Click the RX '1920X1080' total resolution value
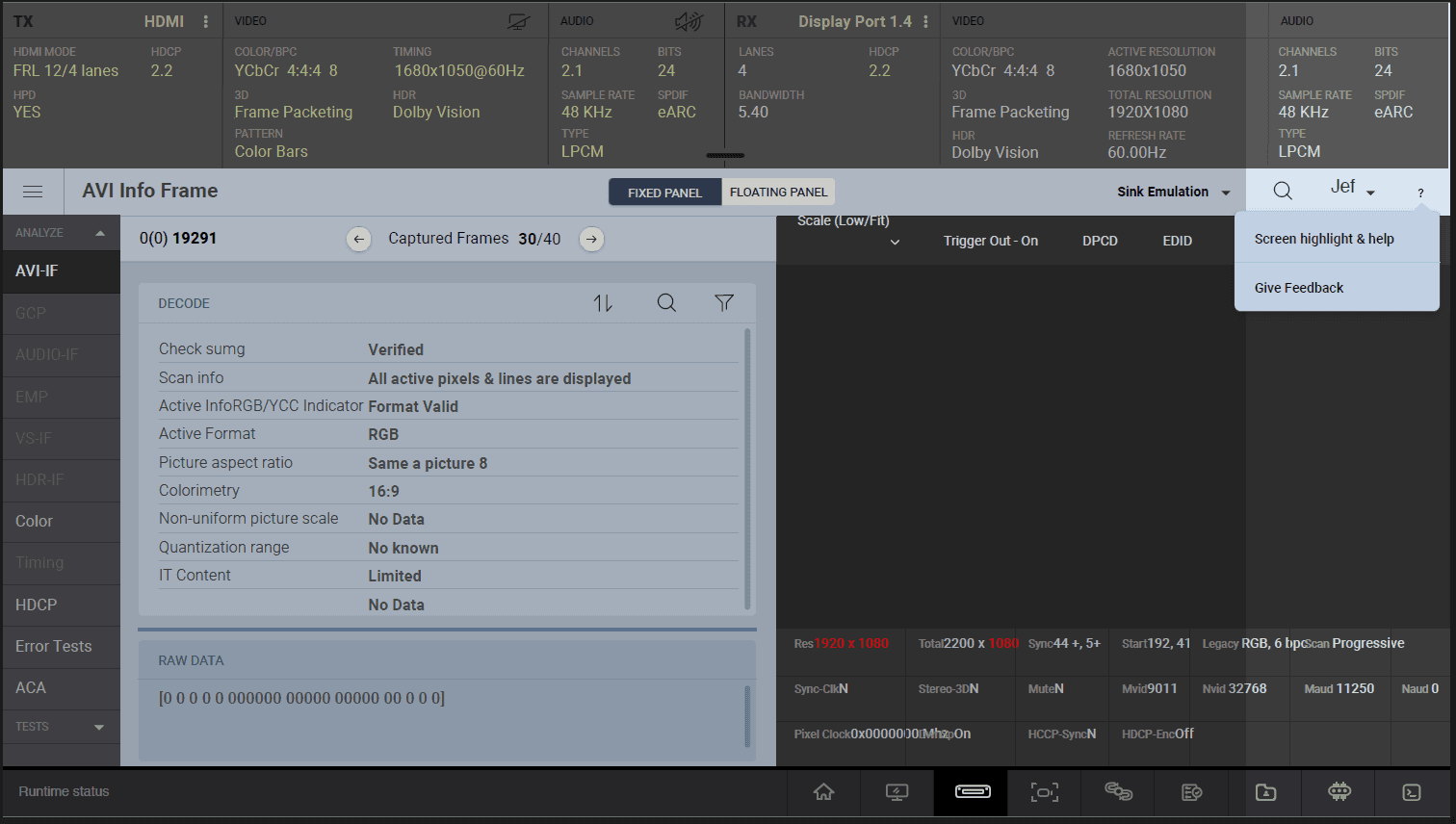This screenshot has height=824, width=1456. click(1148, 112)
